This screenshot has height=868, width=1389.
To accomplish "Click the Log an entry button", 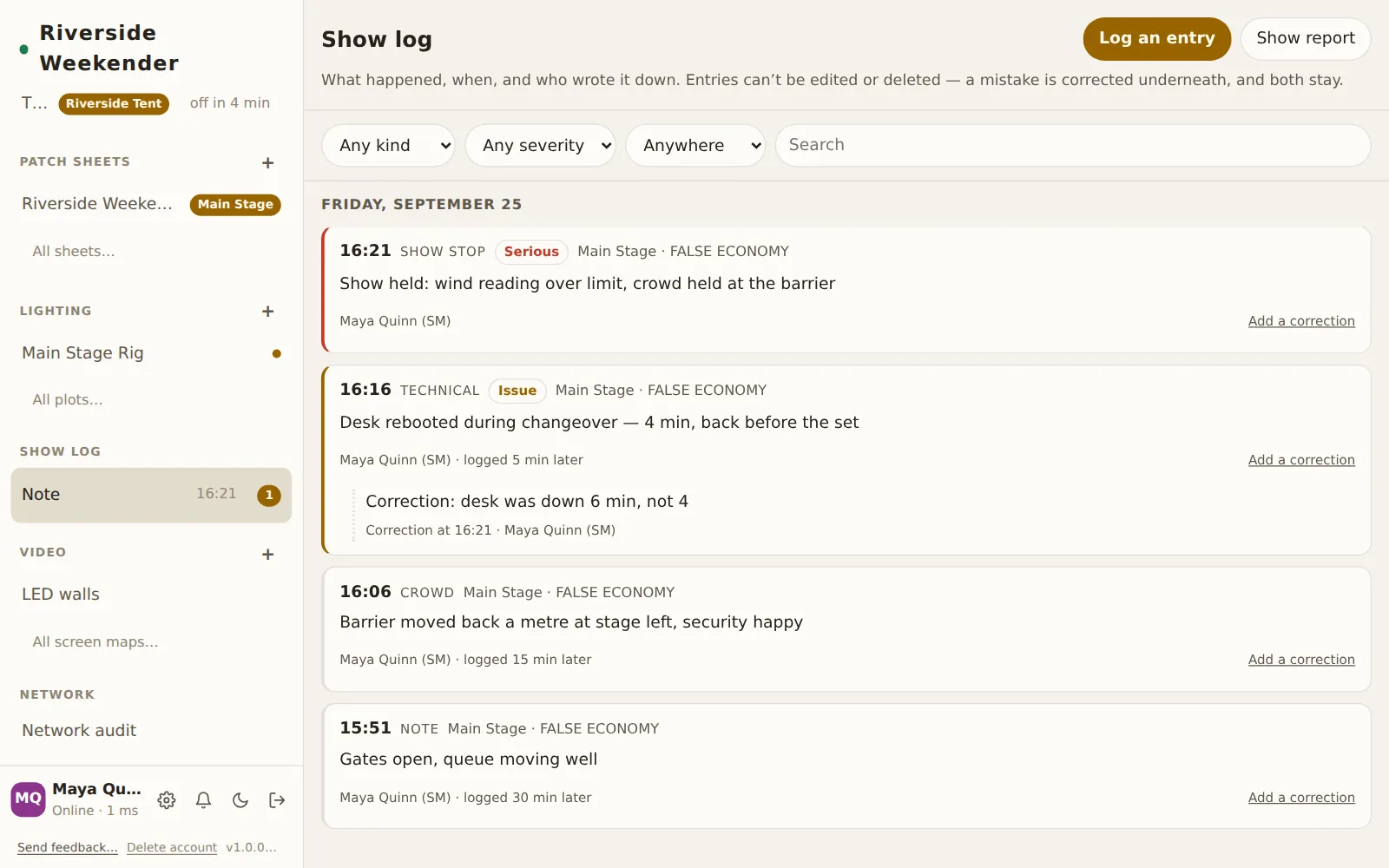I will pyautogui.click(x=1157, y=39).
